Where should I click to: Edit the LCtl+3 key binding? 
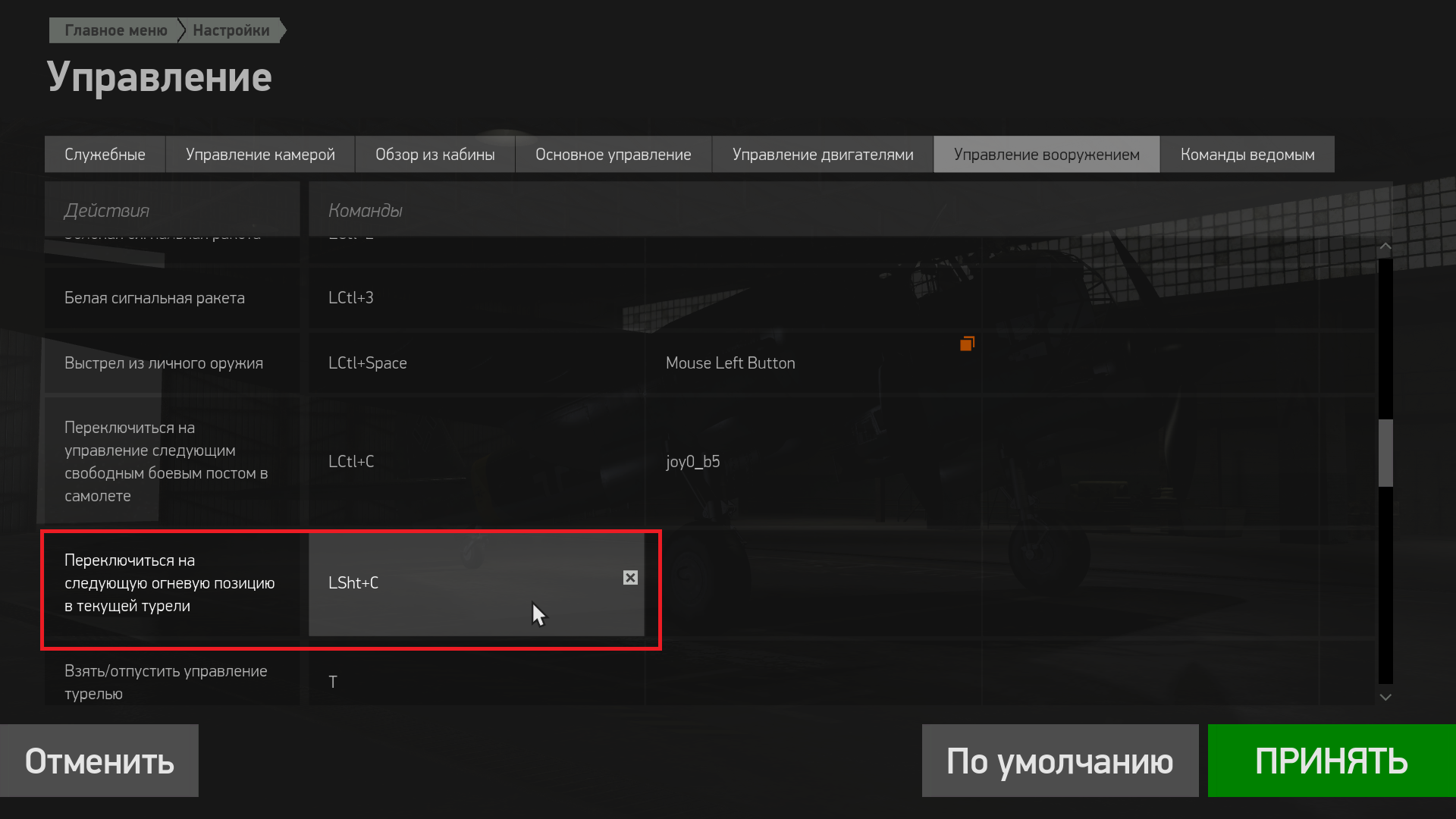point(476,298)
